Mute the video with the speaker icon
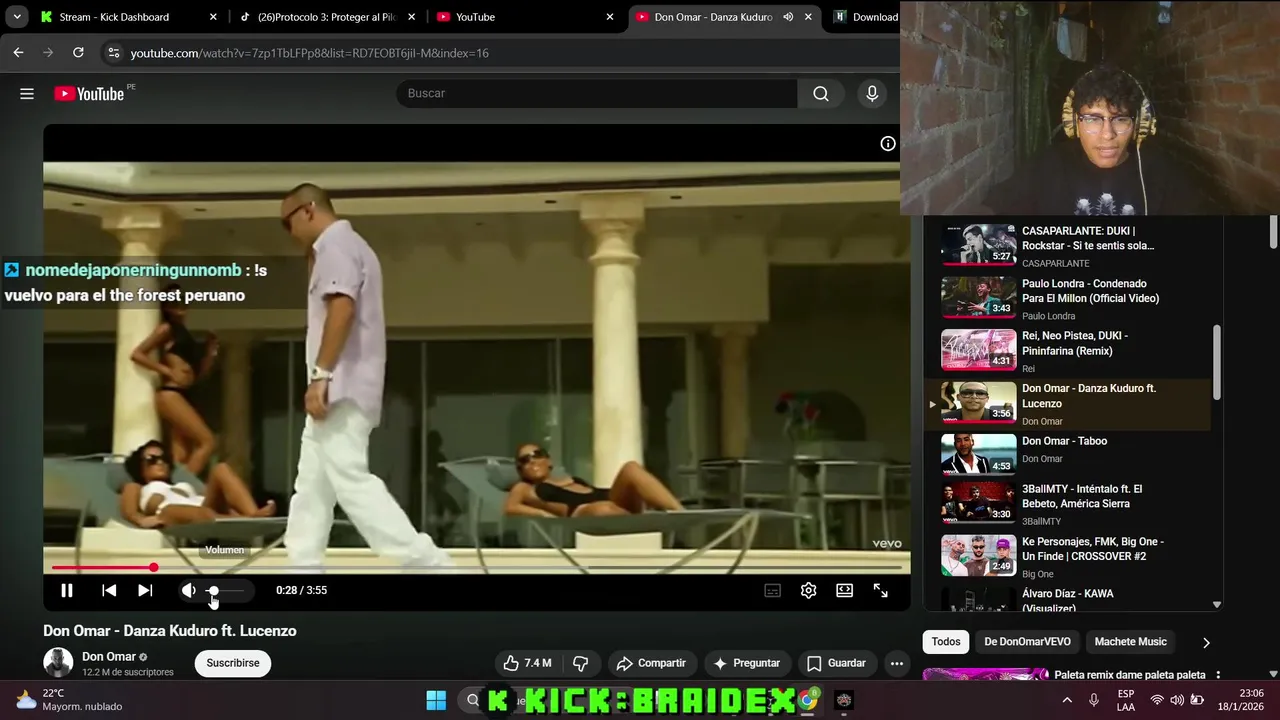The height and width of the screenshot is (720, 1280). click(188, 590)
